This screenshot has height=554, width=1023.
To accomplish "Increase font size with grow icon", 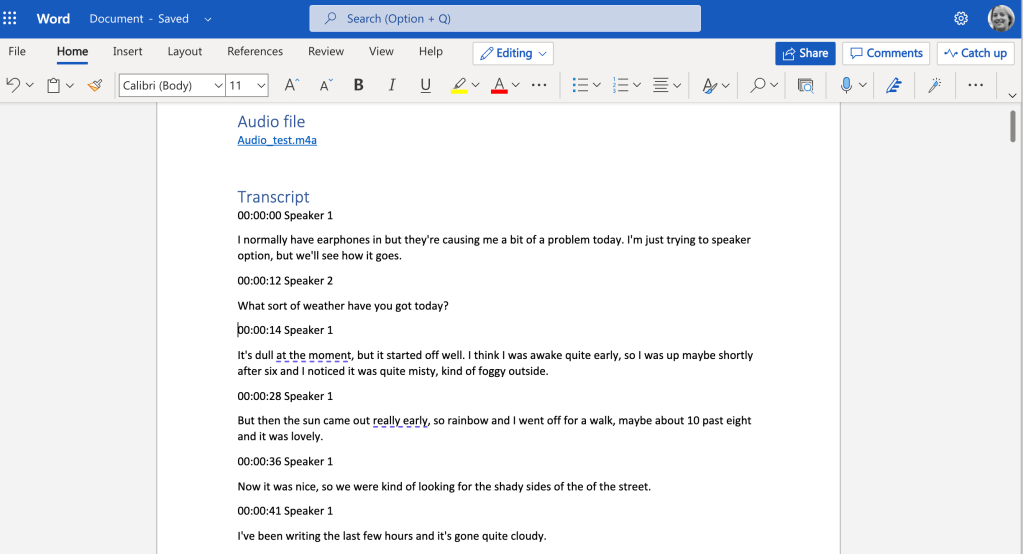I will [291, 86].
